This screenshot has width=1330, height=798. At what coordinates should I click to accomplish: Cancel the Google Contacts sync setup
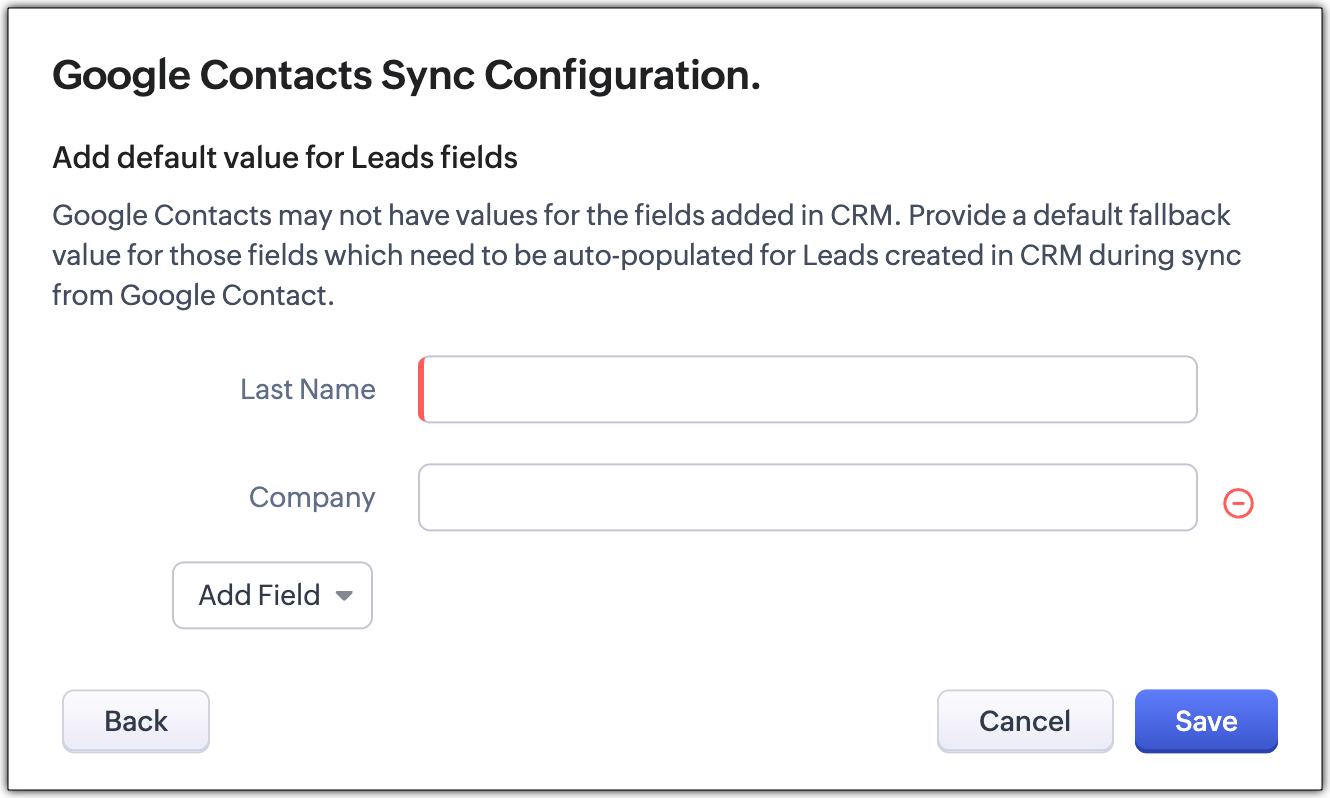tap(1024, 721)
